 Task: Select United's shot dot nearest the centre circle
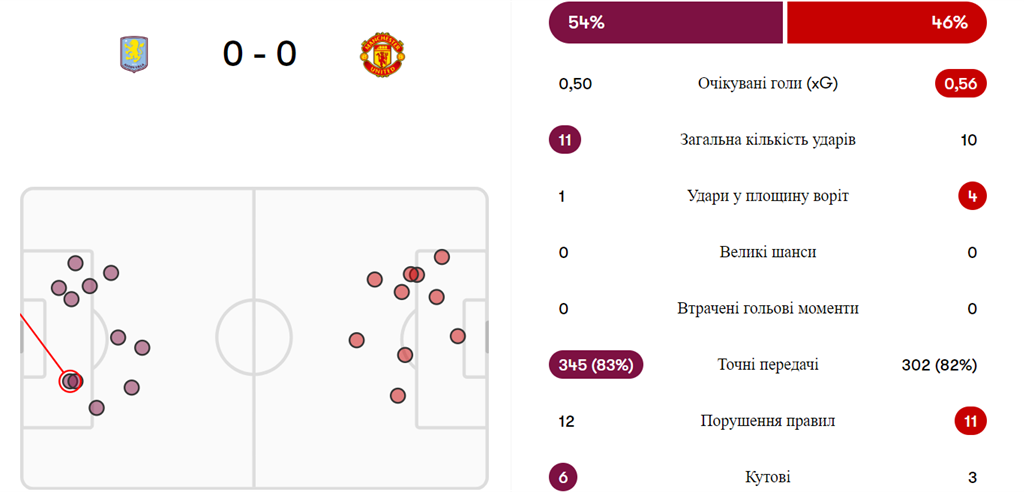357,340
